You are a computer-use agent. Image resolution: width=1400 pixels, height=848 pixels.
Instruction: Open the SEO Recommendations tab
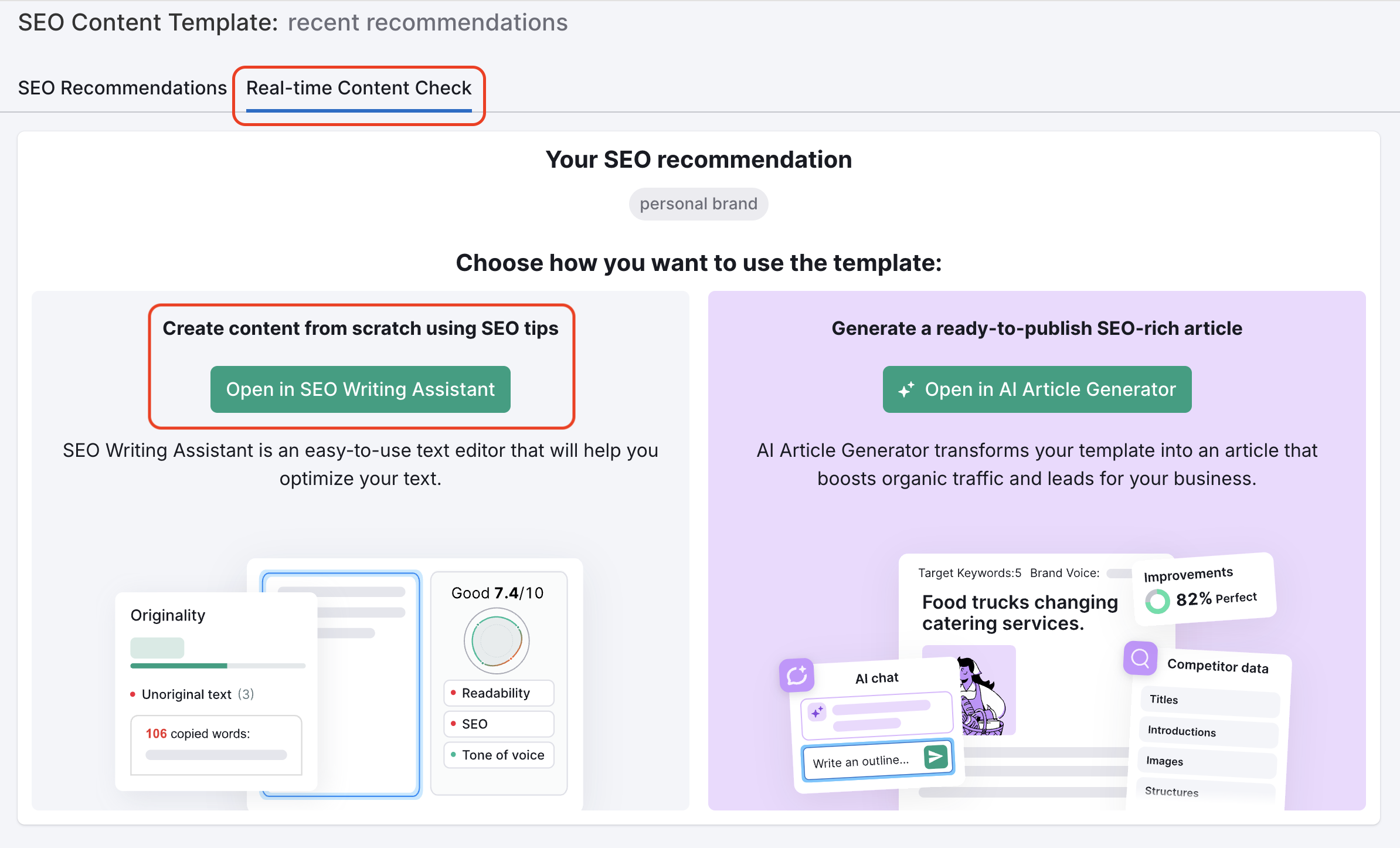122,88
